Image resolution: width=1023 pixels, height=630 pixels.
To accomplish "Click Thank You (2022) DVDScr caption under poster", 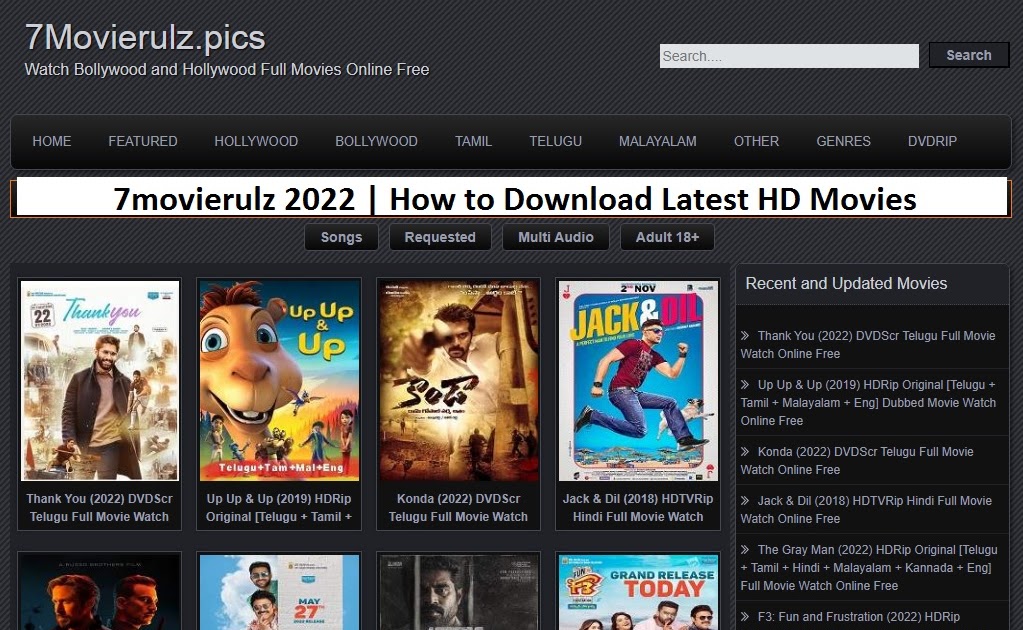I will (x=100, y=507).
